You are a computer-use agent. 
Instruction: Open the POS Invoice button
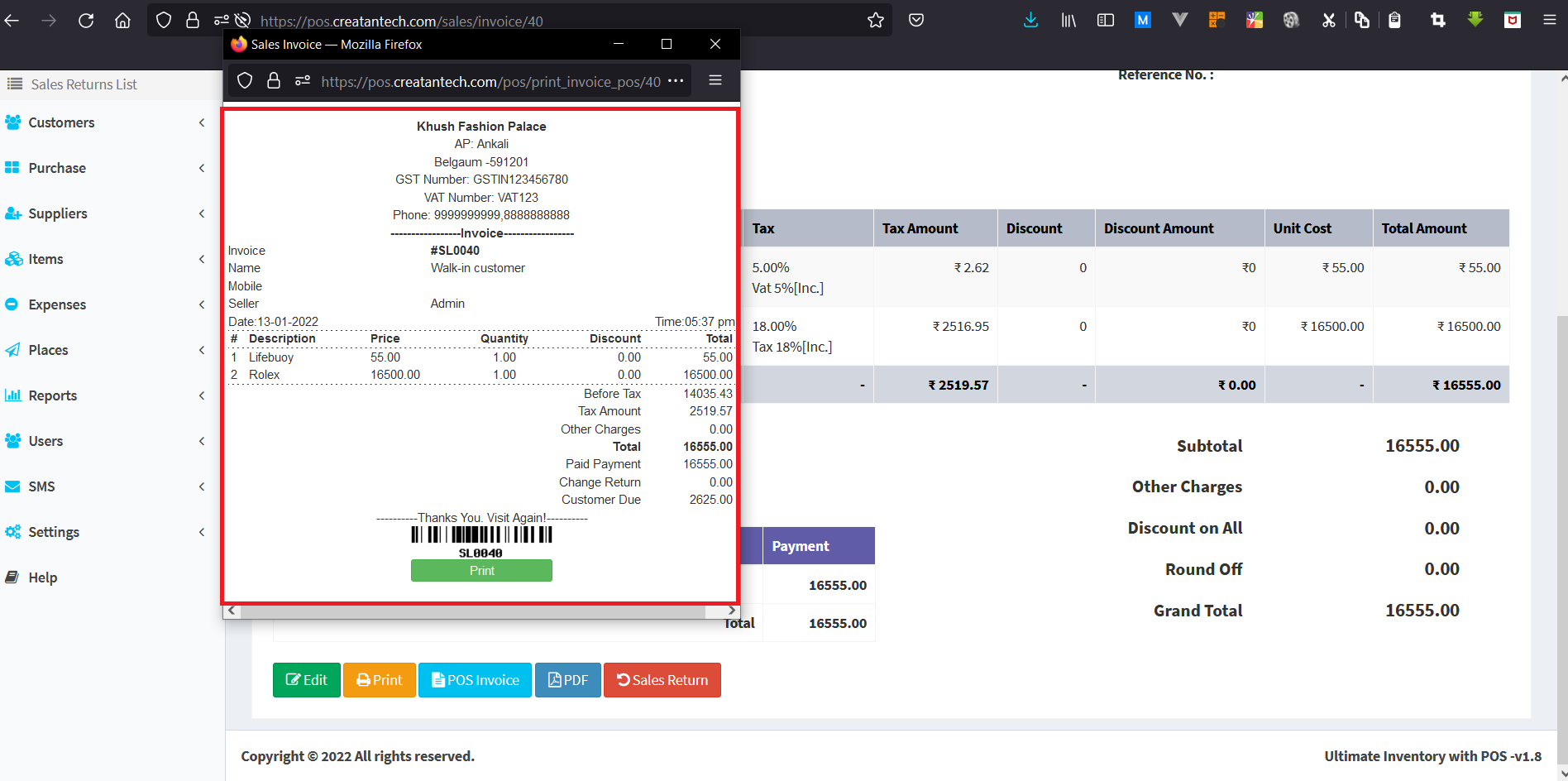click(475, 680)
